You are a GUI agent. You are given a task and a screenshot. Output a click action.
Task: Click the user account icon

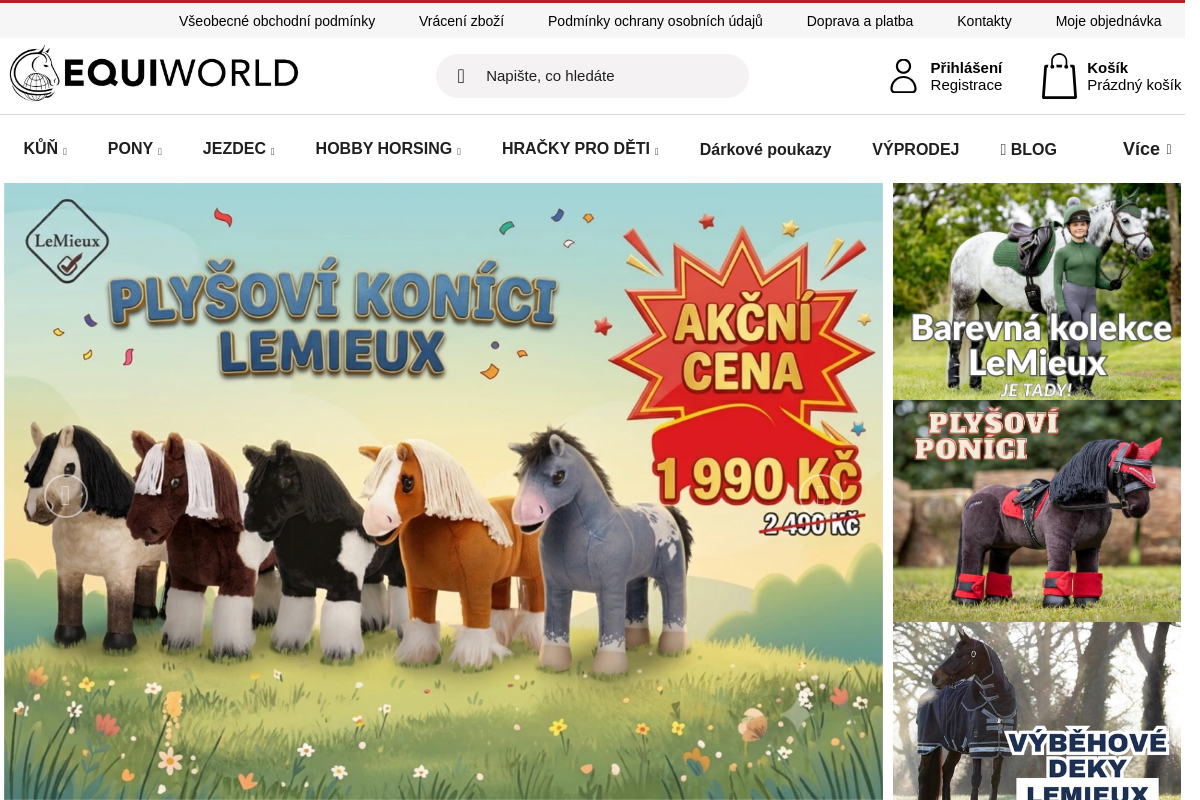coord(903,76)
